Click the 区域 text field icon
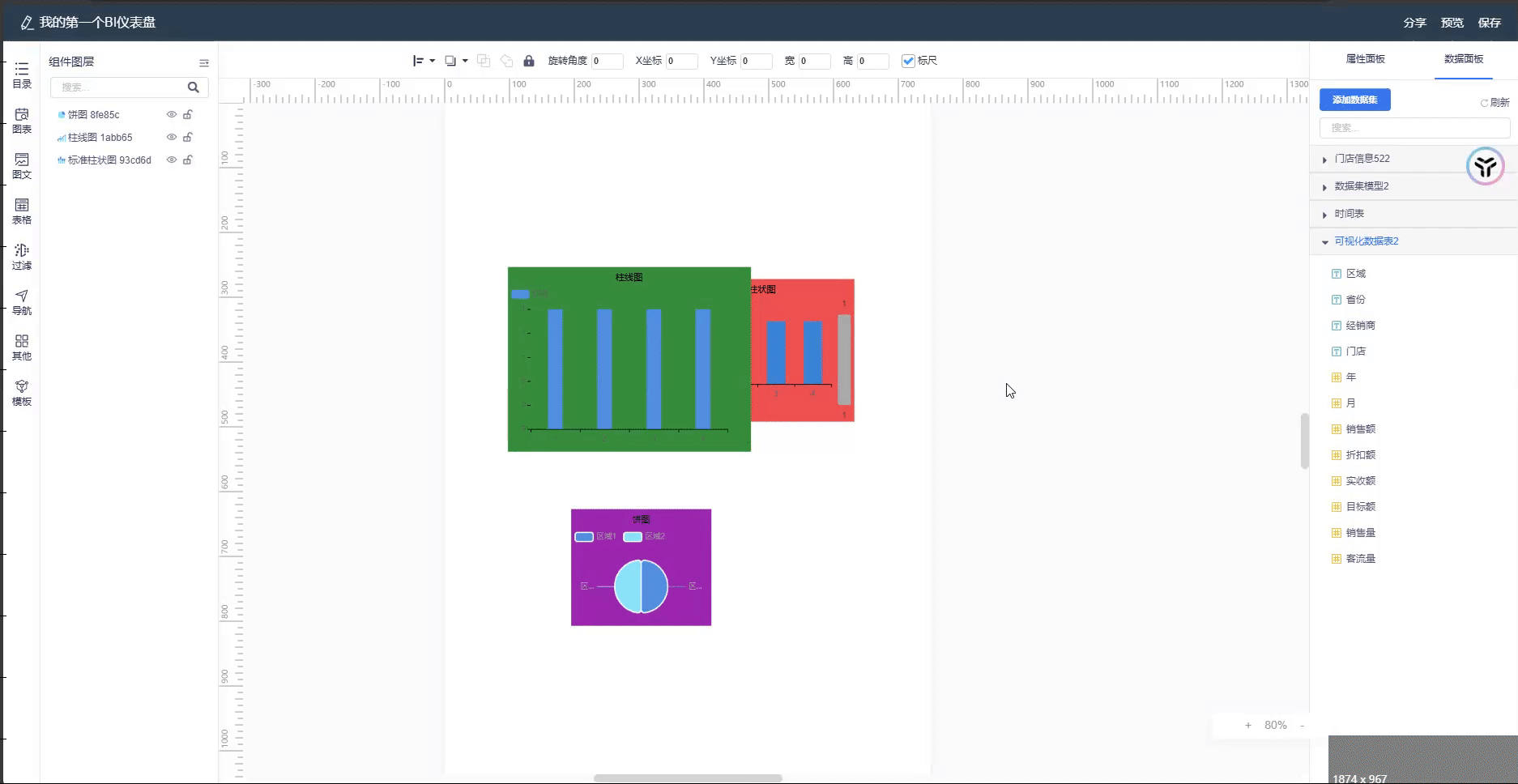This screenshot has width=1518, height=784. tap(1337, 274)
